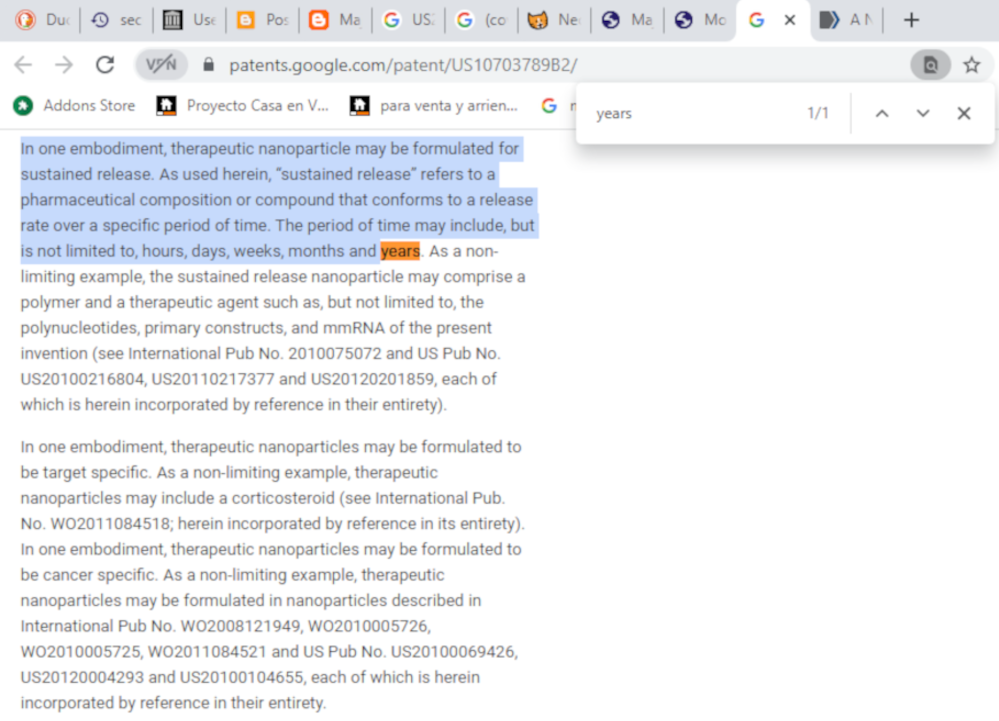
Task: Bookmark this page with the star icon
Action: (x=971, y=65)
